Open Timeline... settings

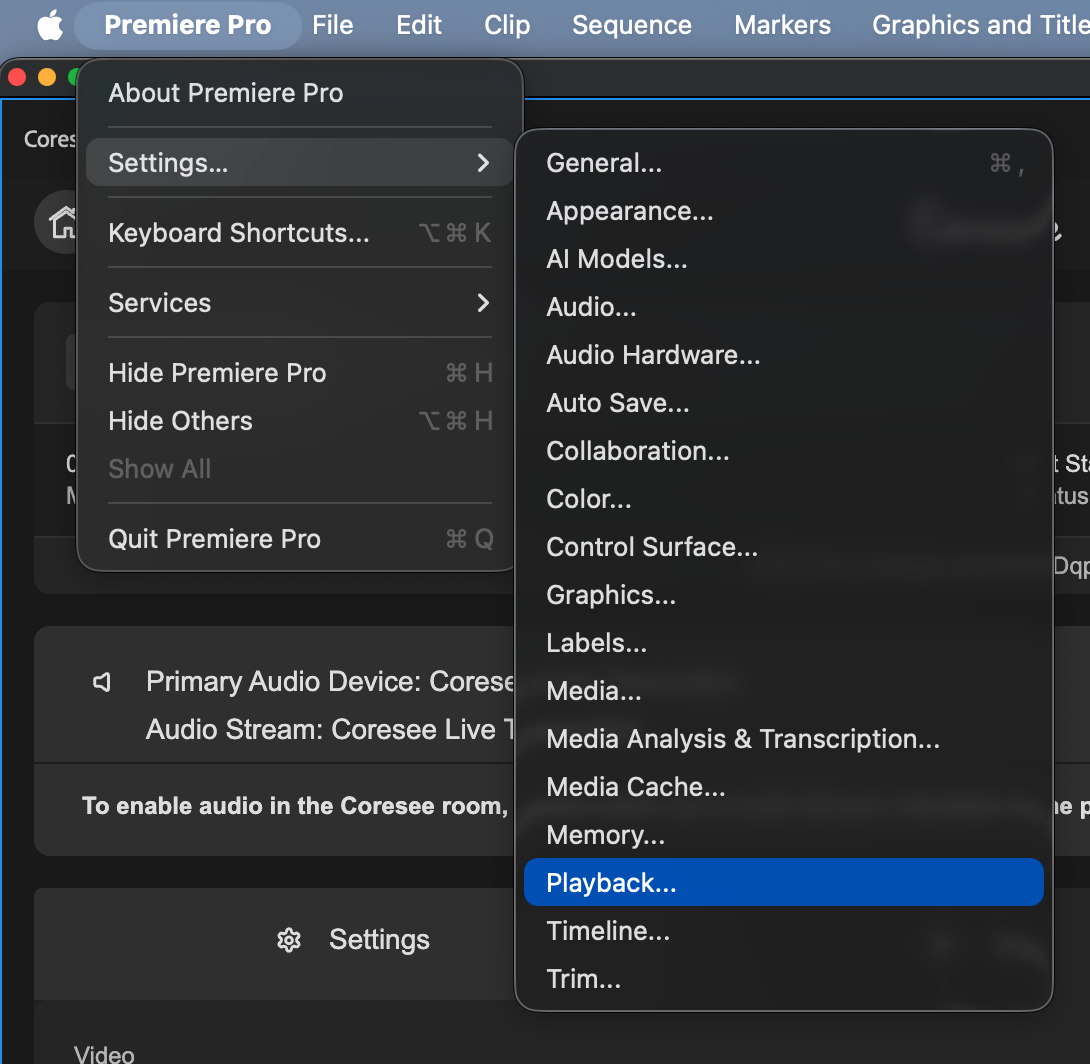pyautogui.click(x=783, y=931)
